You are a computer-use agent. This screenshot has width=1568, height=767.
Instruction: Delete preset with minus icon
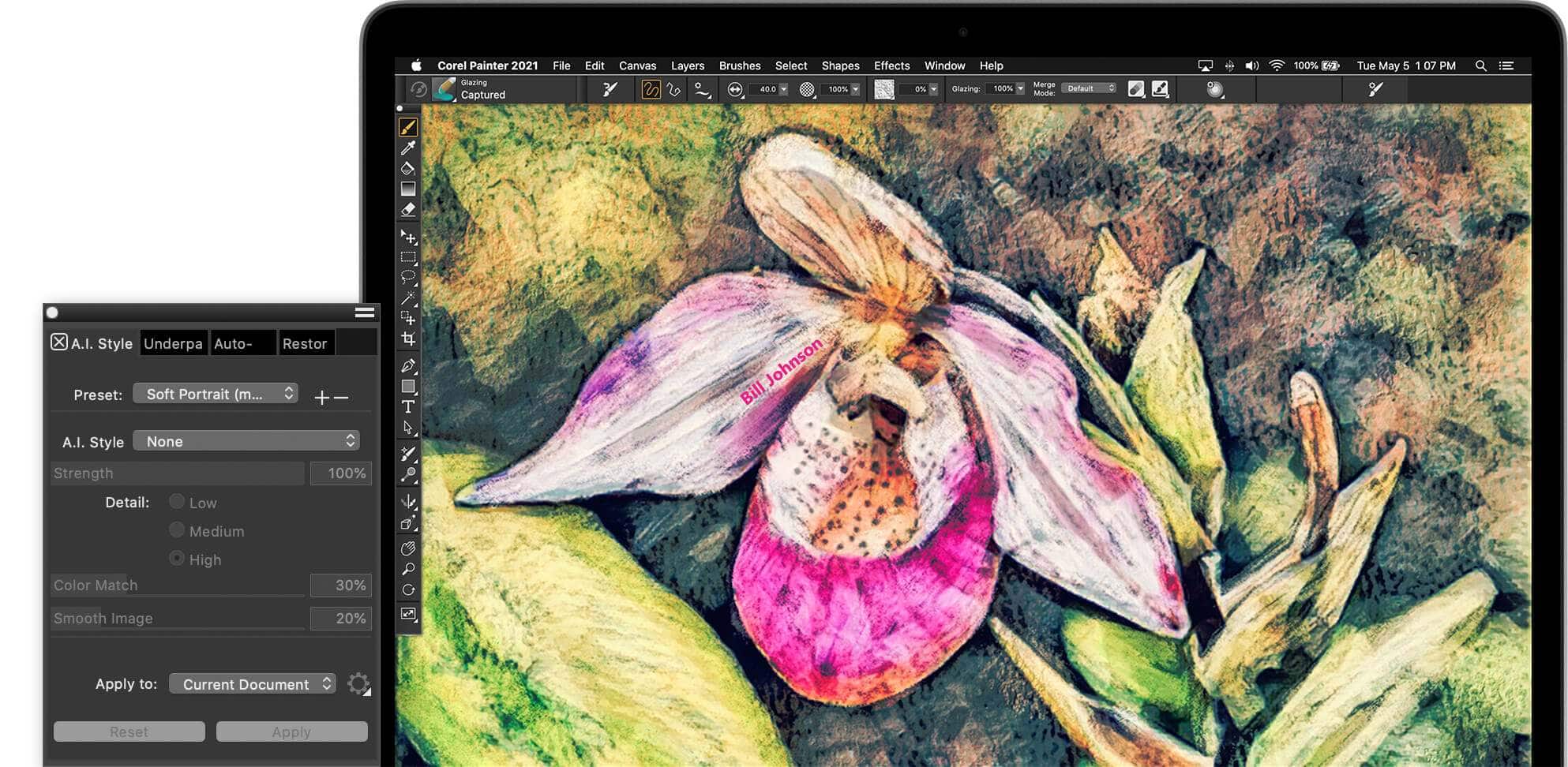click(341, 397)
